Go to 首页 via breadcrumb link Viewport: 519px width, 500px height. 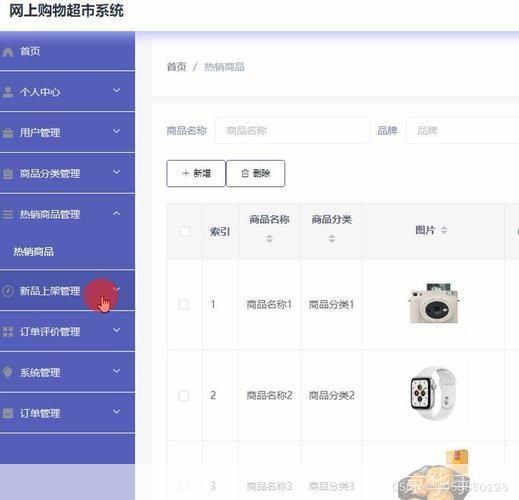pyautogui.click(x=176, y=67)
